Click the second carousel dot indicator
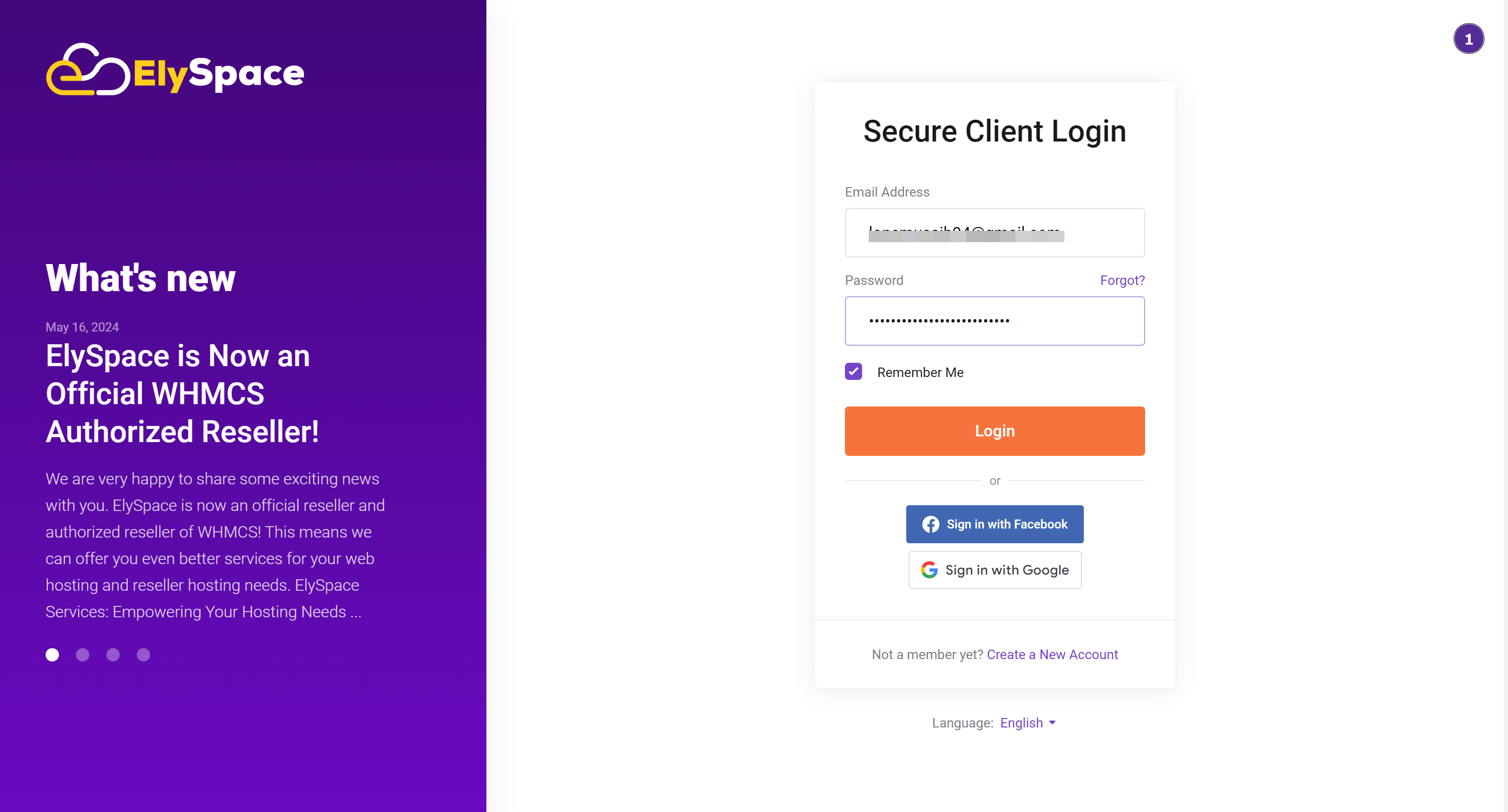This screenshot has height=812, width=1508. [83, 656]
